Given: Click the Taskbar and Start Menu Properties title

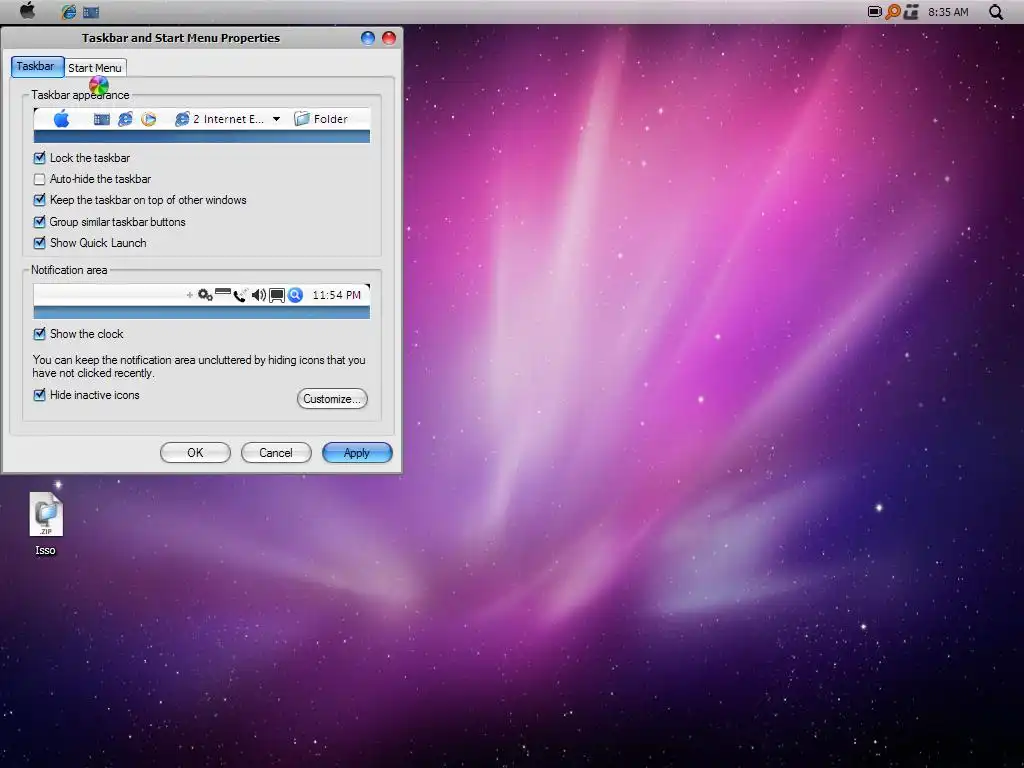Looking at the screenshot, I should (x=181, y=38).
